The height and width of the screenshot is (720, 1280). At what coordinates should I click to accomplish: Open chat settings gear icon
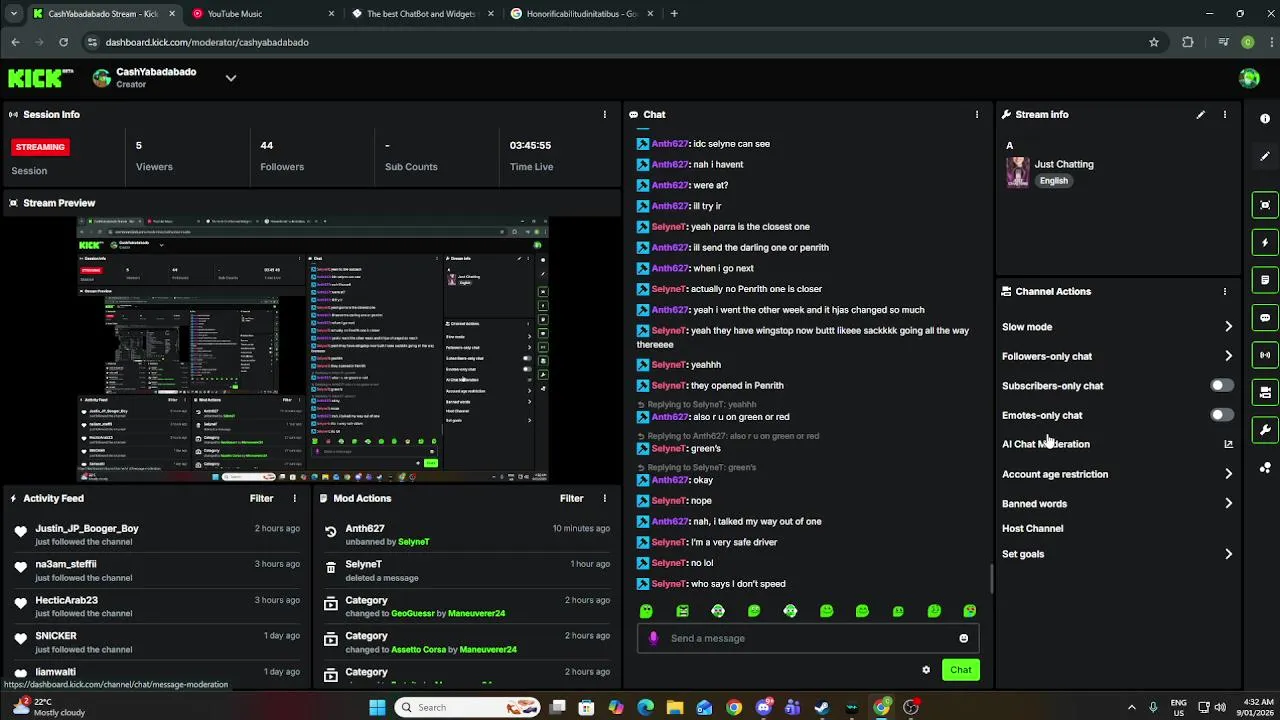tap(926, 670)
